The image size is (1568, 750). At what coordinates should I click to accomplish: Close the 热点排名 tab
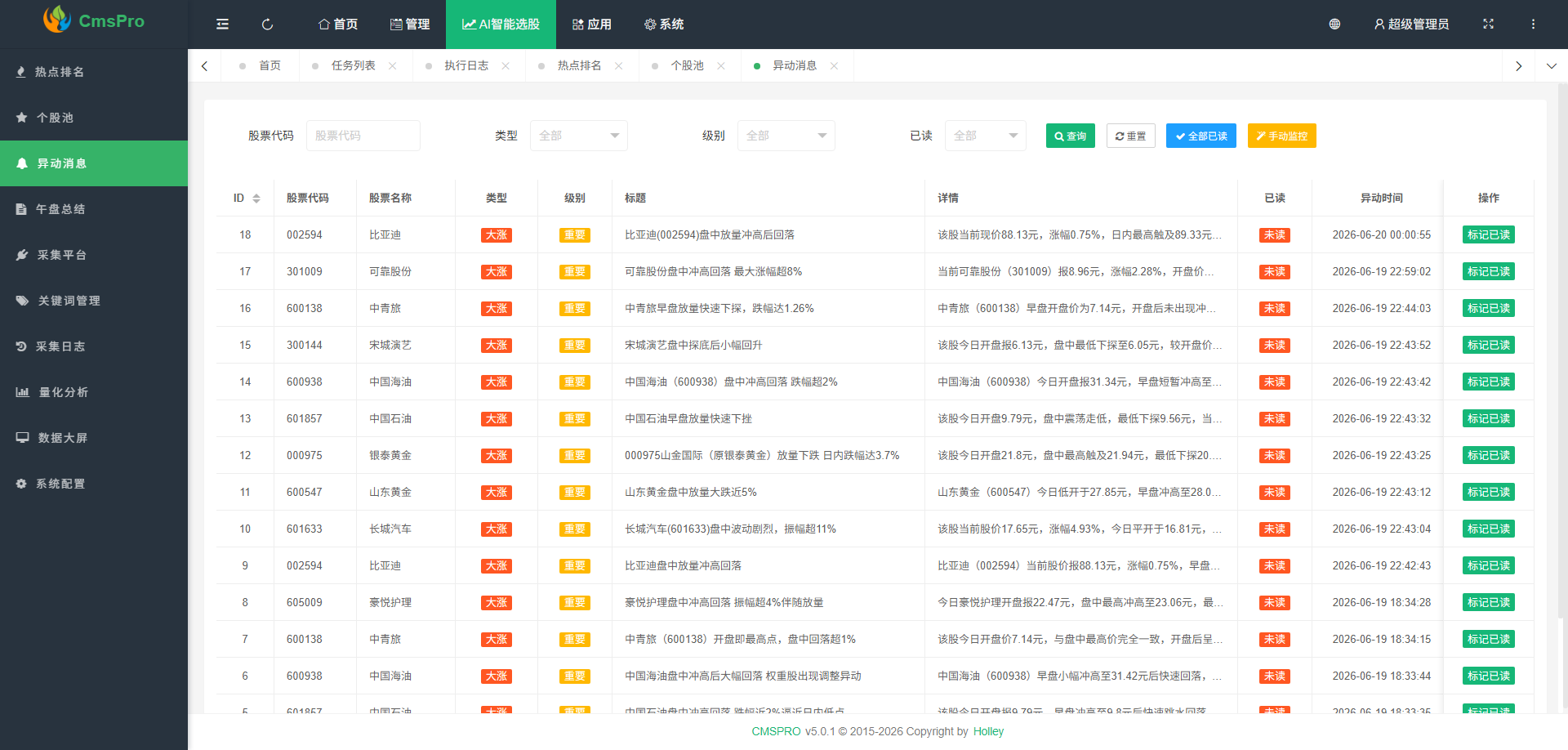point(619,66)
